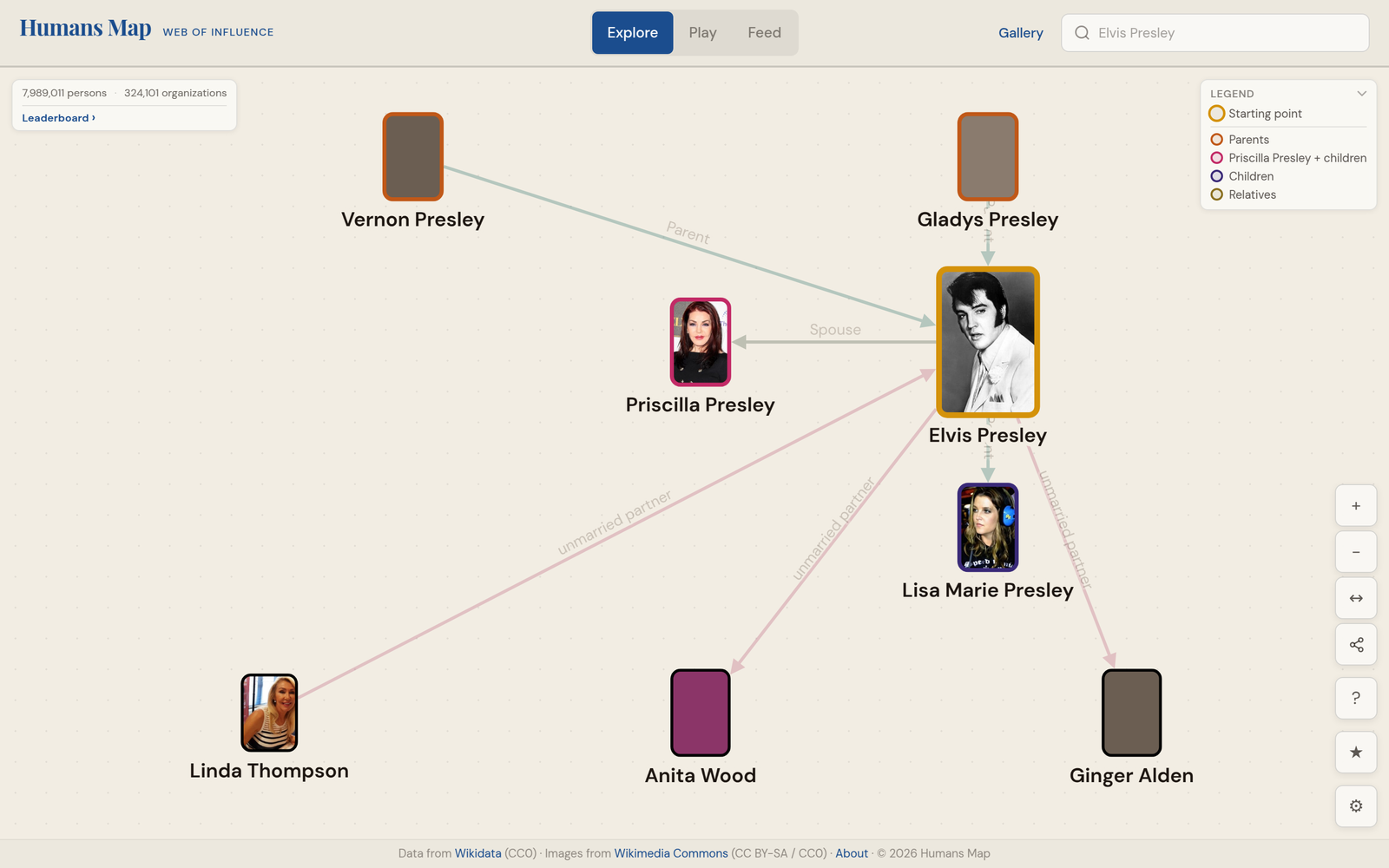Click the Elvis Presley name label
The width and height of the screenshot is (1389, 868).
tap(988, 435)
